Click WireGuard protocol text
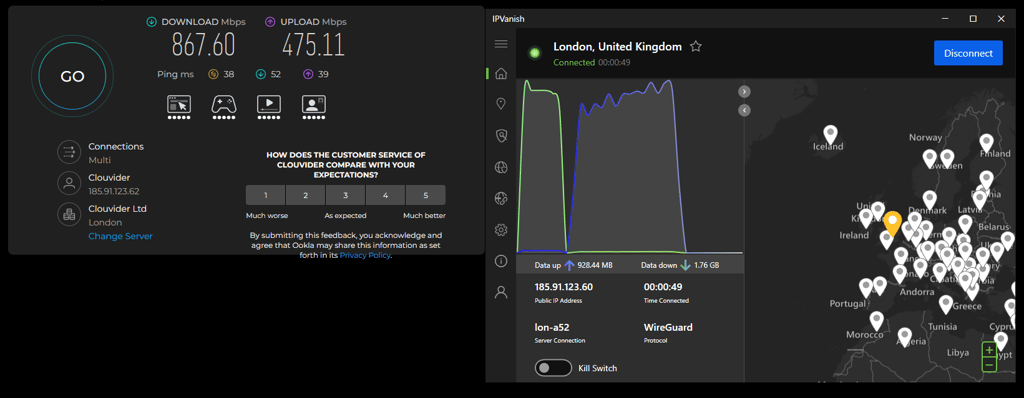Image resolution: width=1024 pixels, height=398 pixels. click(668, 327)
